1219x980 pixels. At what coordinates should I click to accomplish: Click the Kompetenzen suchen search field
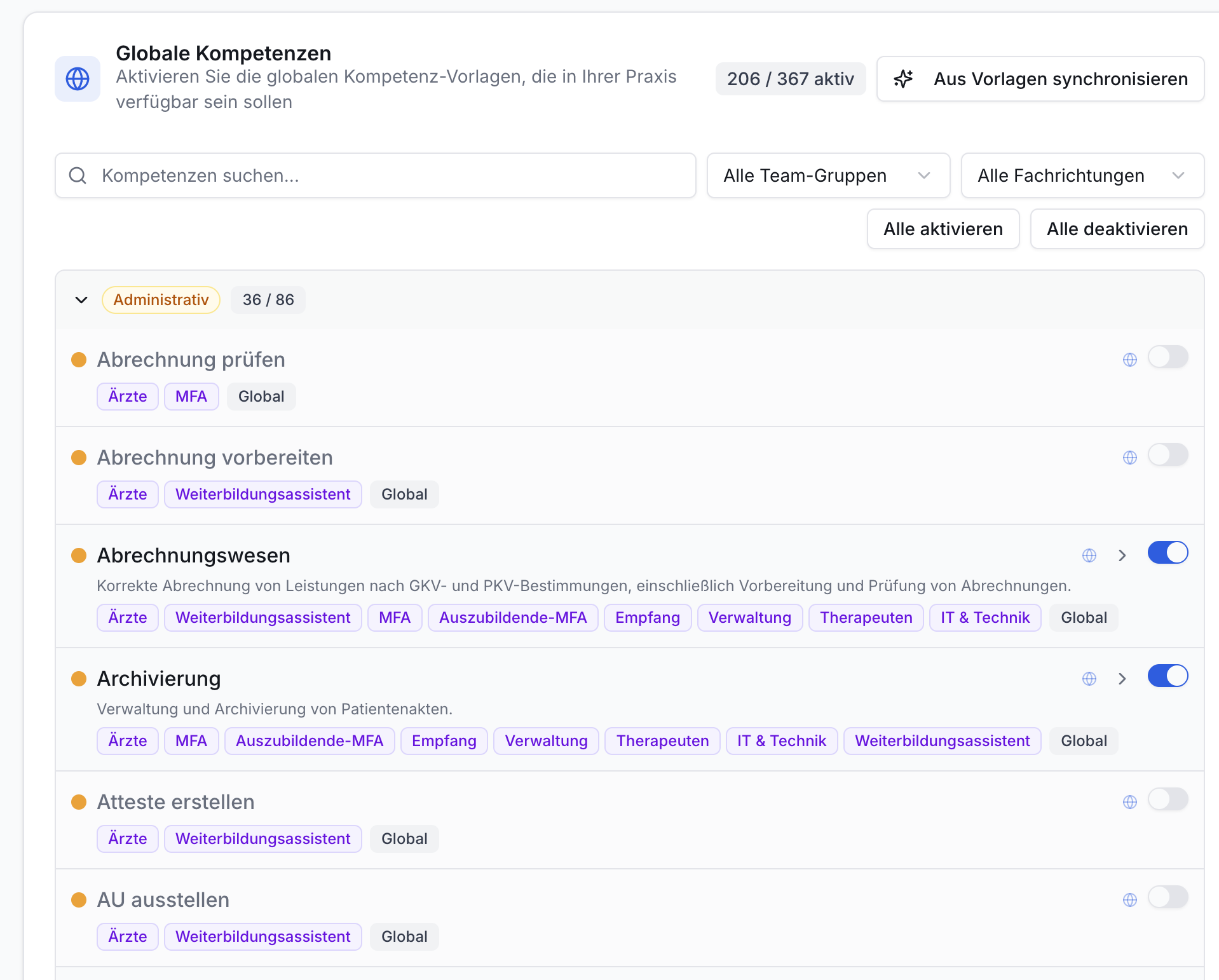(x=376, y=175)
